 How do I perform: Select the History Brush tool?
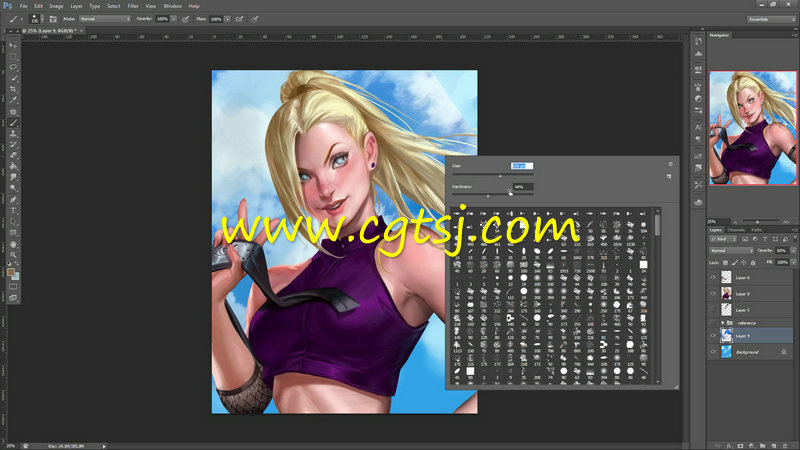point(13,145)
